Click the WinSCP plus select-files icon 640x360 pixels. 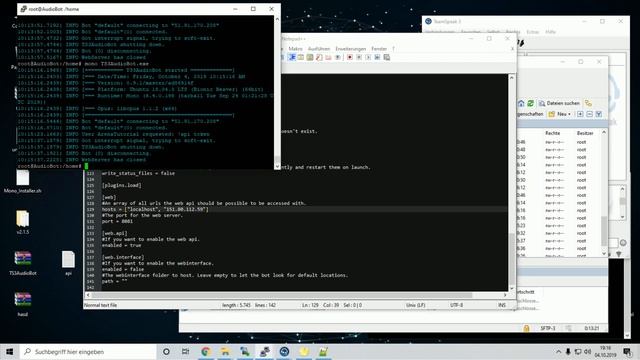click(x=580, y=114)
